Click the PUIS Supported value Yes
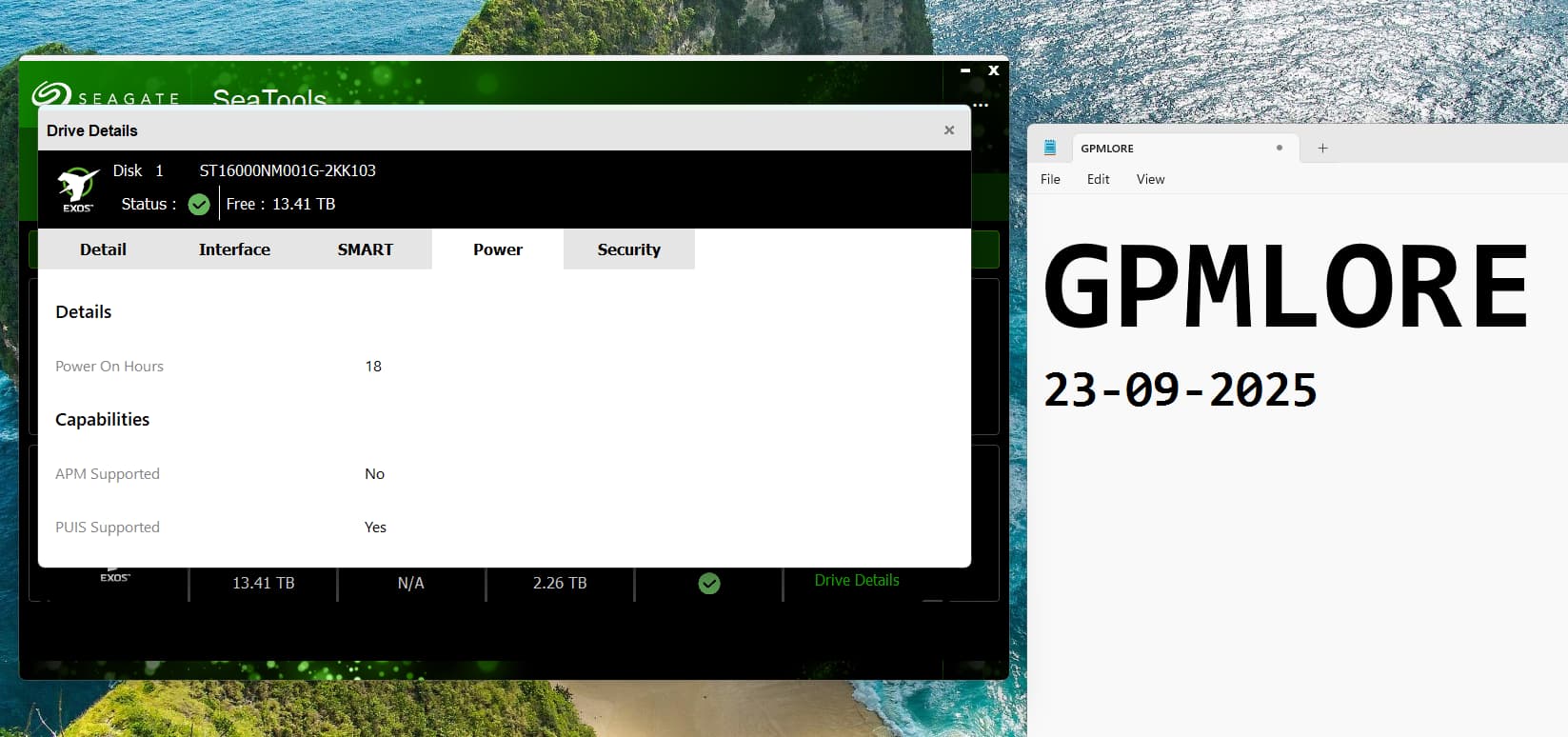Image resolution: width=1568 pixels, height=737 pixels. coord(376,528)
